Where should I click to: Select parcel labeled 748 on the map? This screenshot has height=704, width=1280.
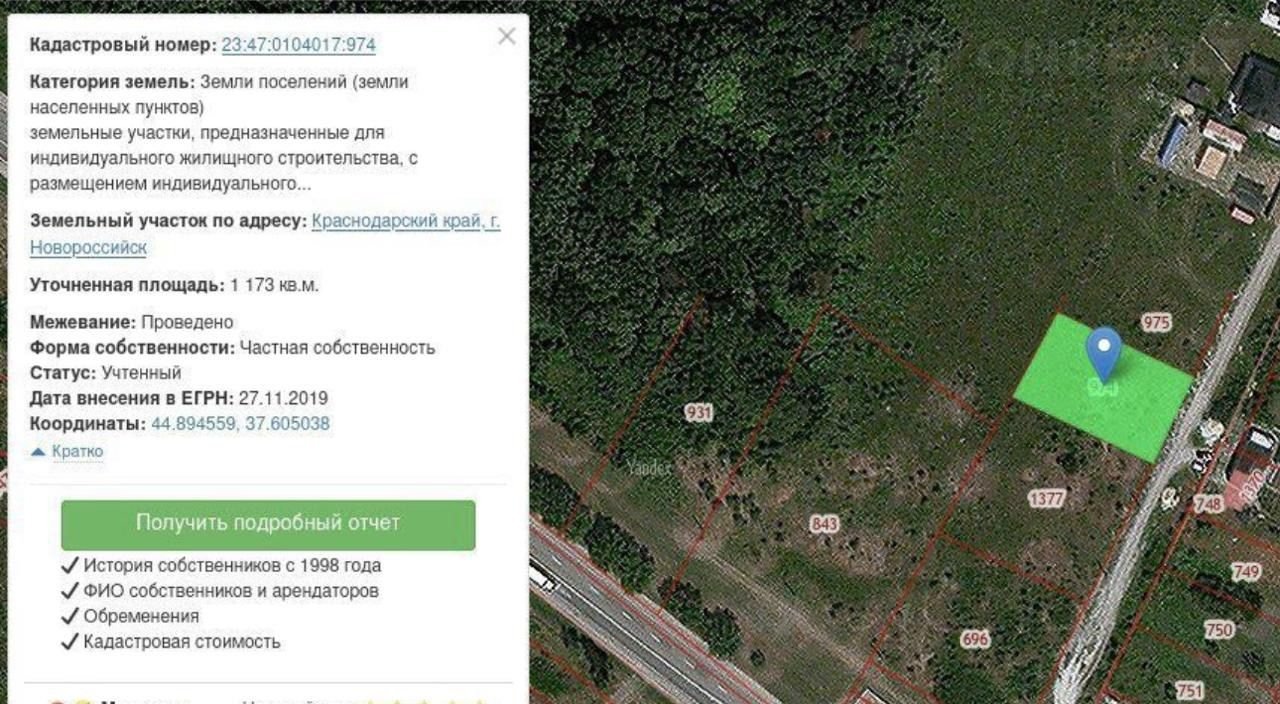coord(1209,505)
